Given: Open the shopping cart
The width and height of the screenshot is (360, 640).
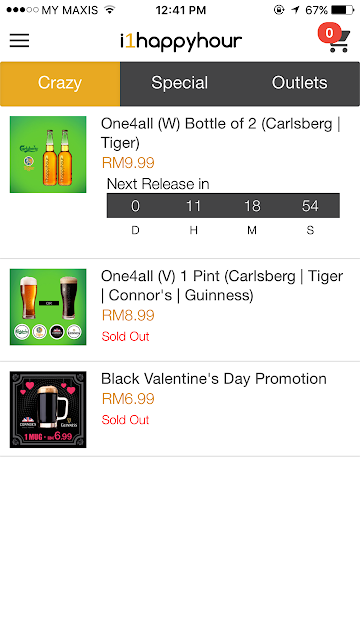Looking at the screenshot, I should 339,42.
